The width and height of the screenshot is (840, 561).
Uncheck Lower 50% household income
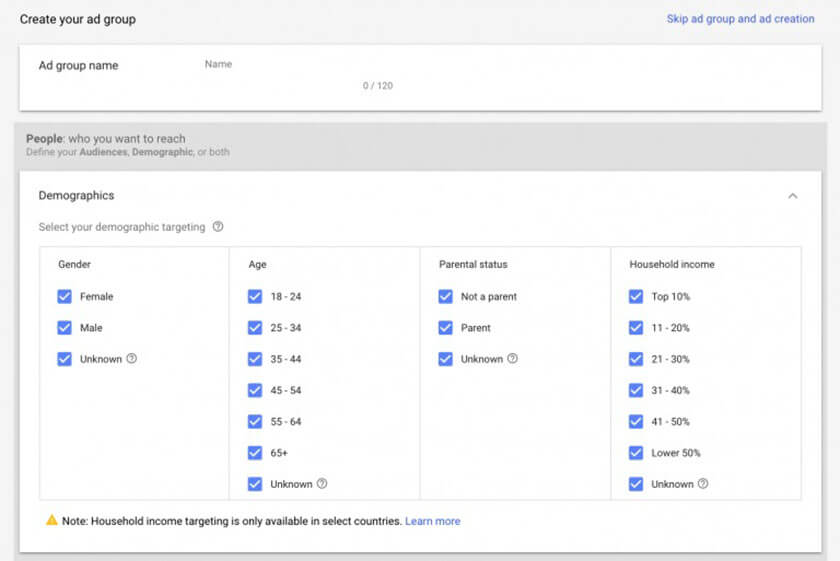pos(636,453)
